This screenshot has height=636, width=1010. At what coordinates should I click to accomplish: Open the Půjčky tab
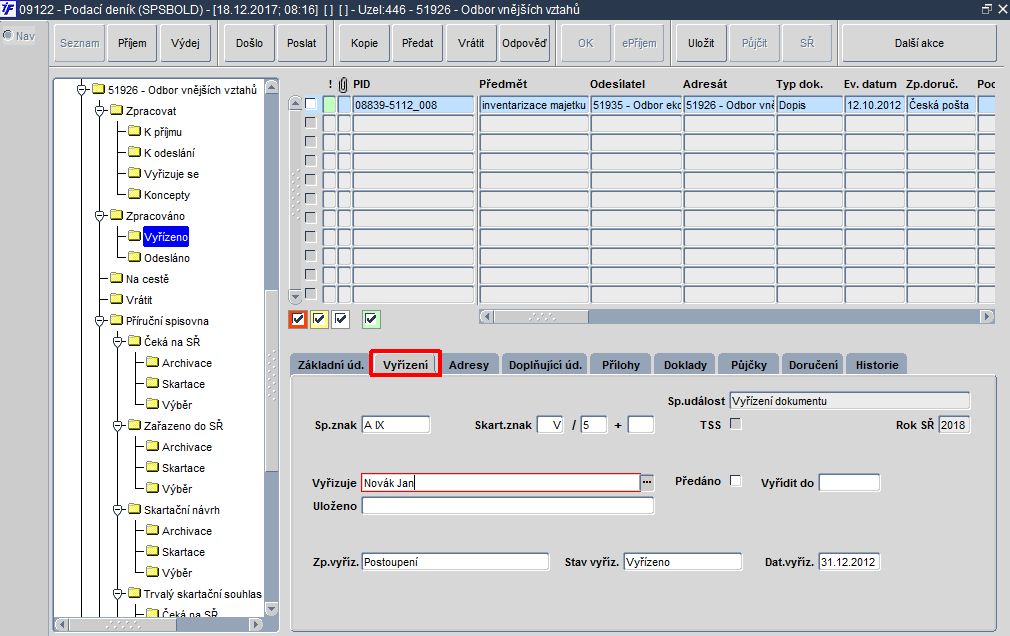click(x=748, y=365)
